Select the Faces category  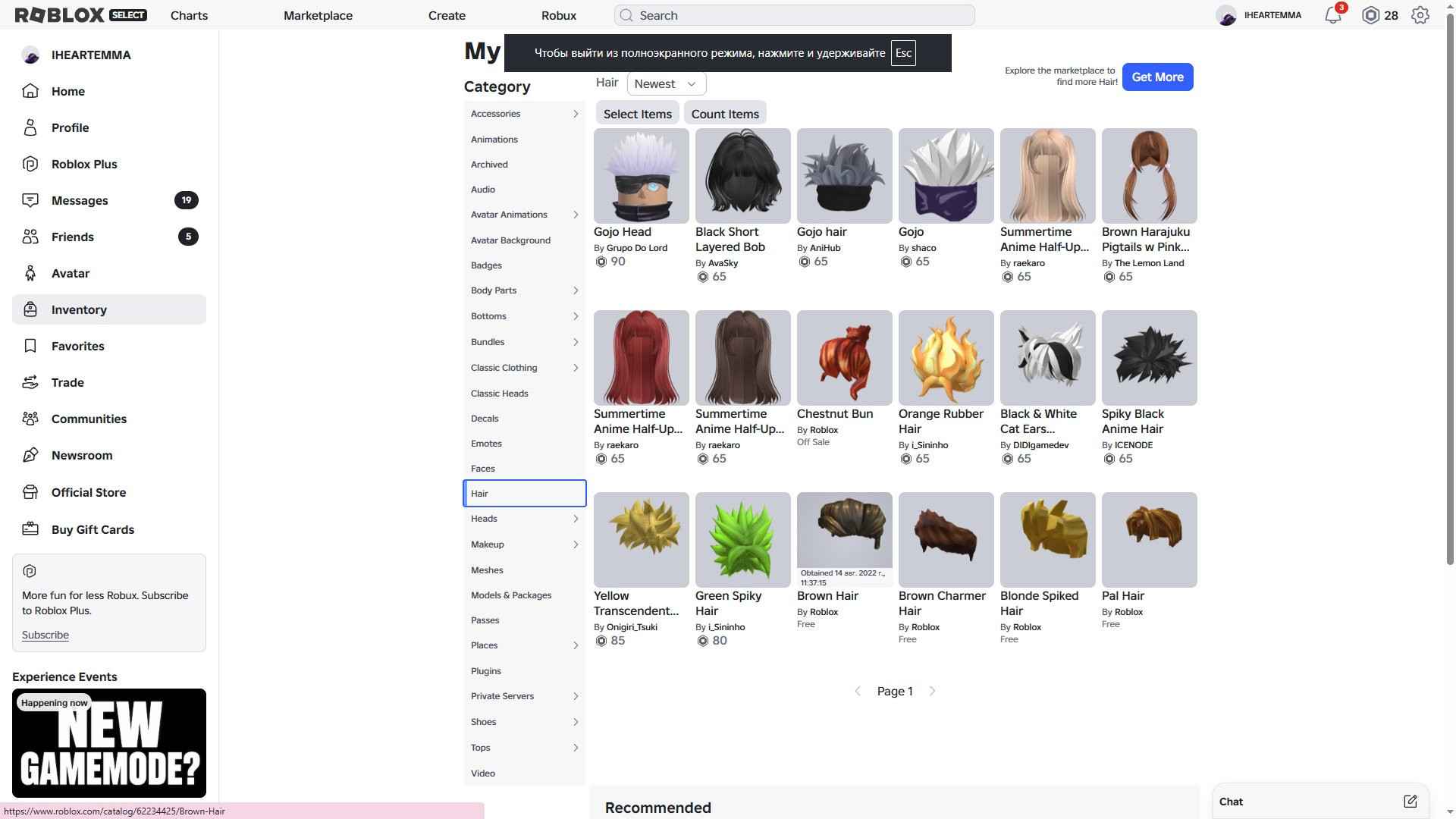click(x=524, y=469)
